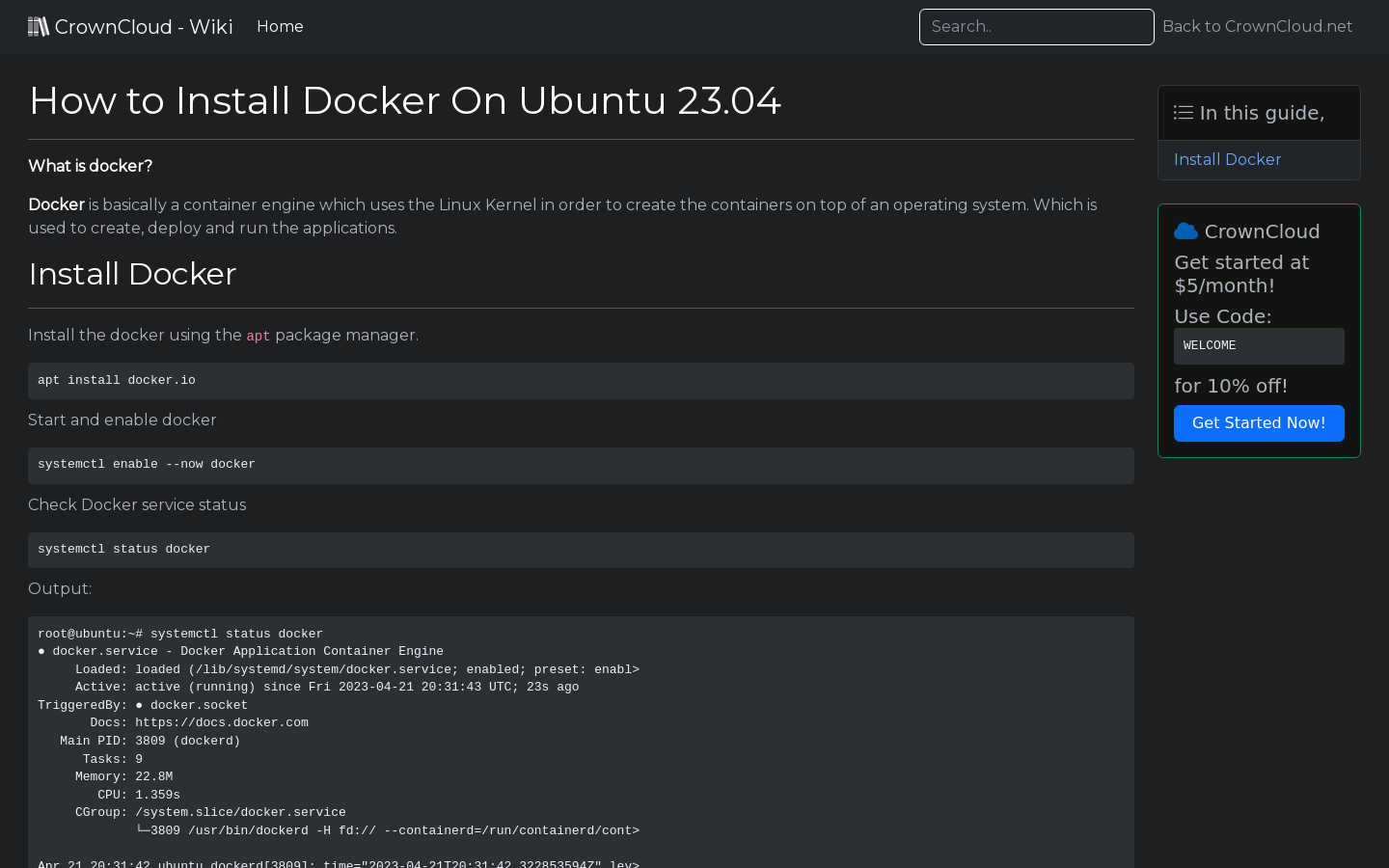This screenshot has width=1389, height=868.
Task: Focus the Search input field
Action: [1037, 27]
